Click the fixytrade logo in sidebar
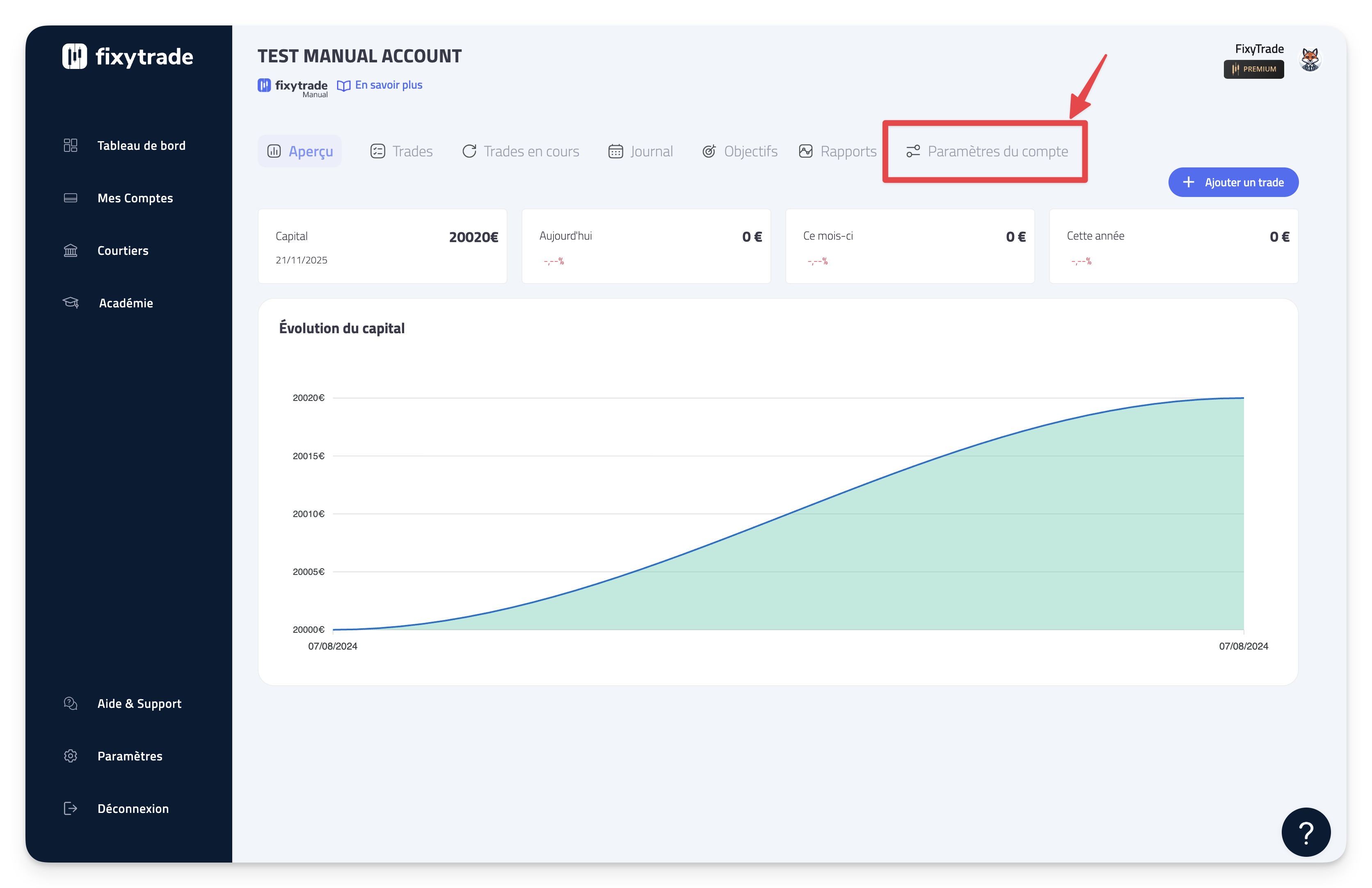This screenshot has width=1372, height=888. pyautogui.click(x=128, y=57)
